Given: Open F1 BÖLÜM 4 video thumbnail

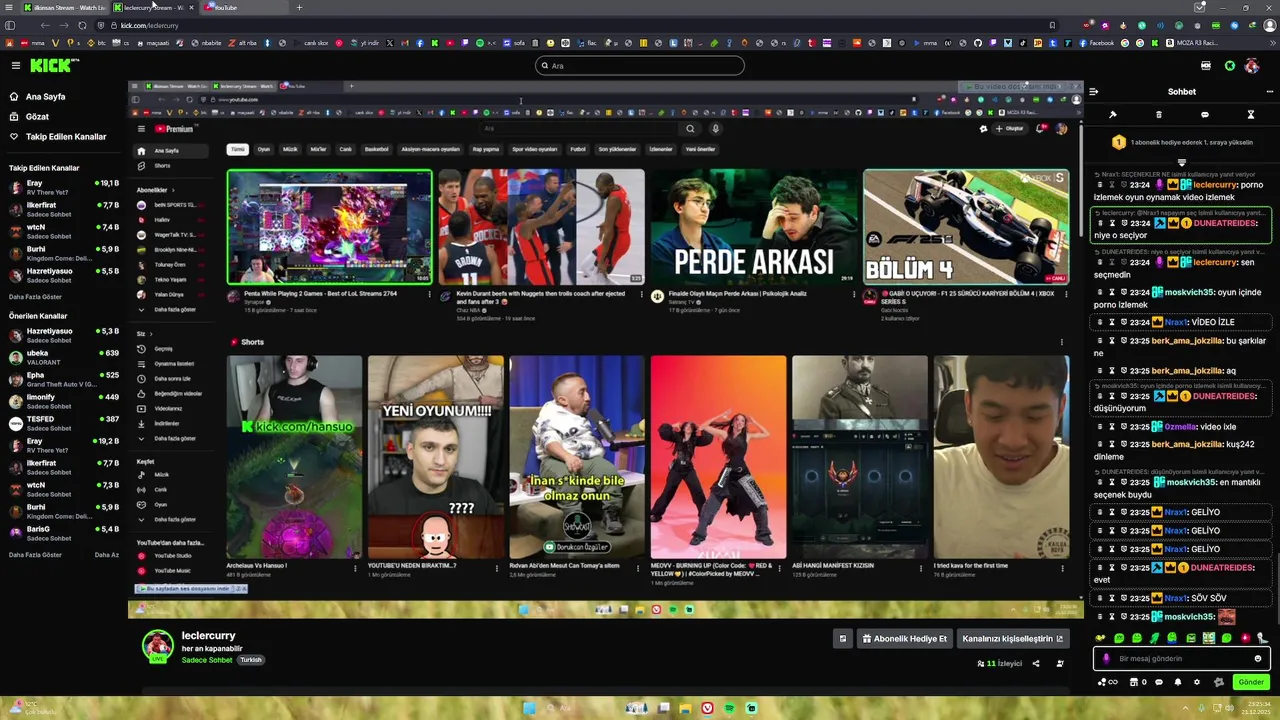Looking at the screenshot, I should 966,227.
